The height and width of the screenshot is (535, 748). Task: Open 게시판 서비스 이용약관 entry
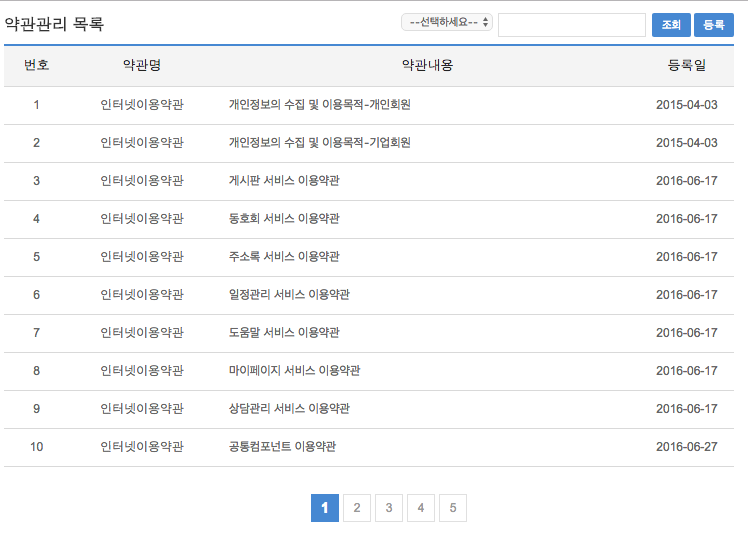(x=284, y=181)
